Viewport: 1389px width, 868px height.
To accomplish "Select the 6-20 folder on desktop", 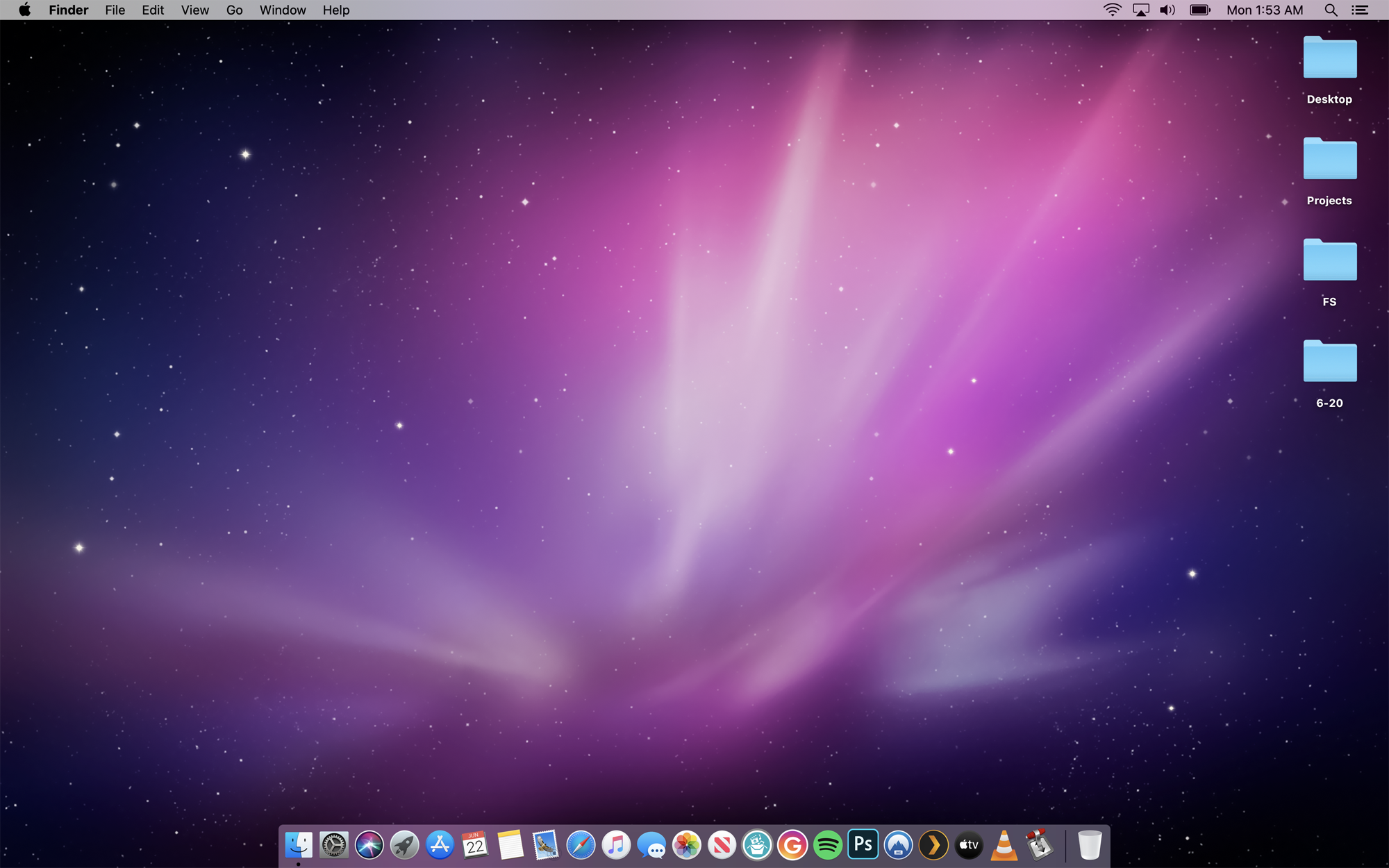I will 1330,374.
